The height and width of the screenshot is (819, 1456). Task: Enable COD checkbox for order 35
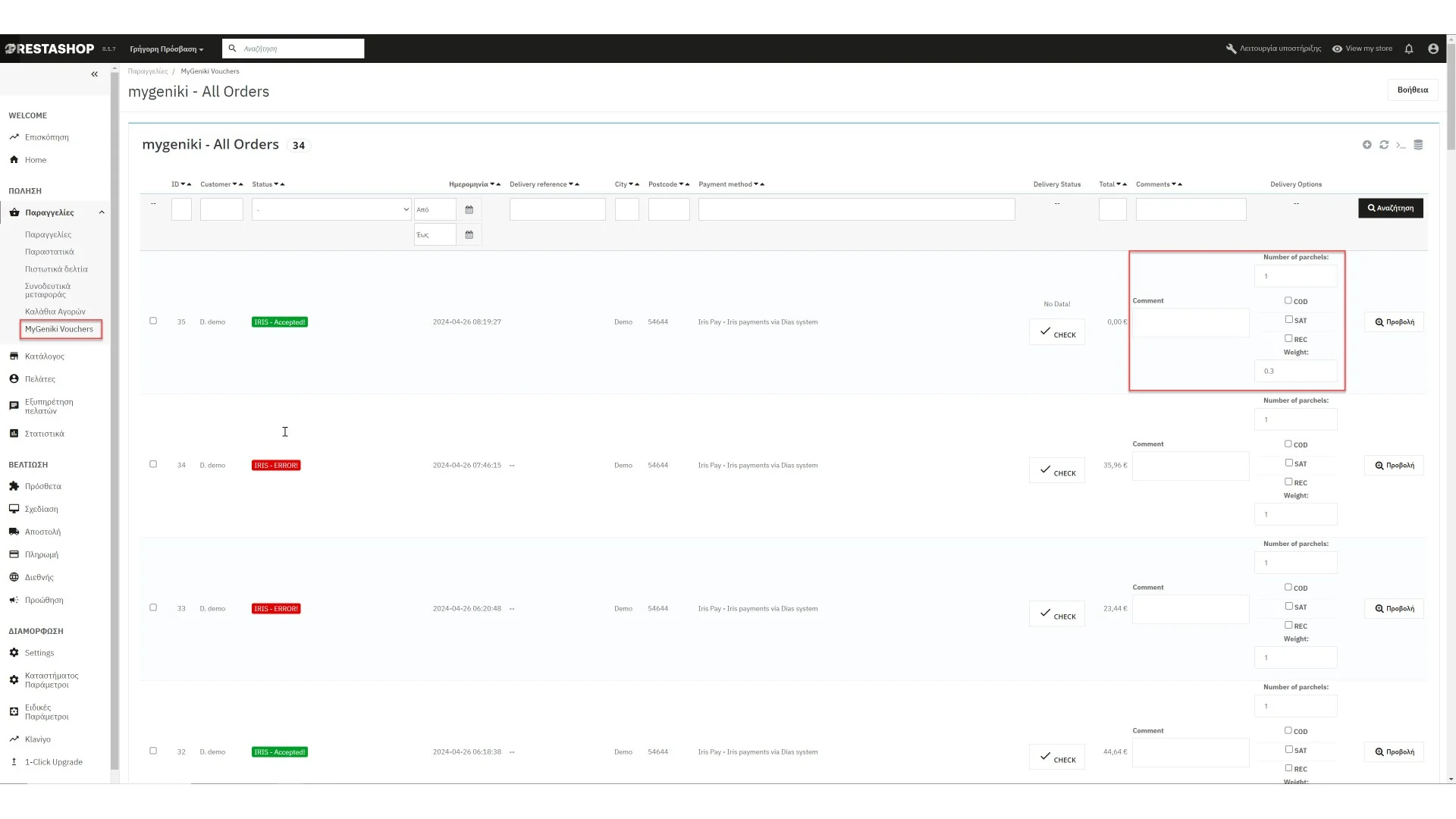[x=1288, y=301]
